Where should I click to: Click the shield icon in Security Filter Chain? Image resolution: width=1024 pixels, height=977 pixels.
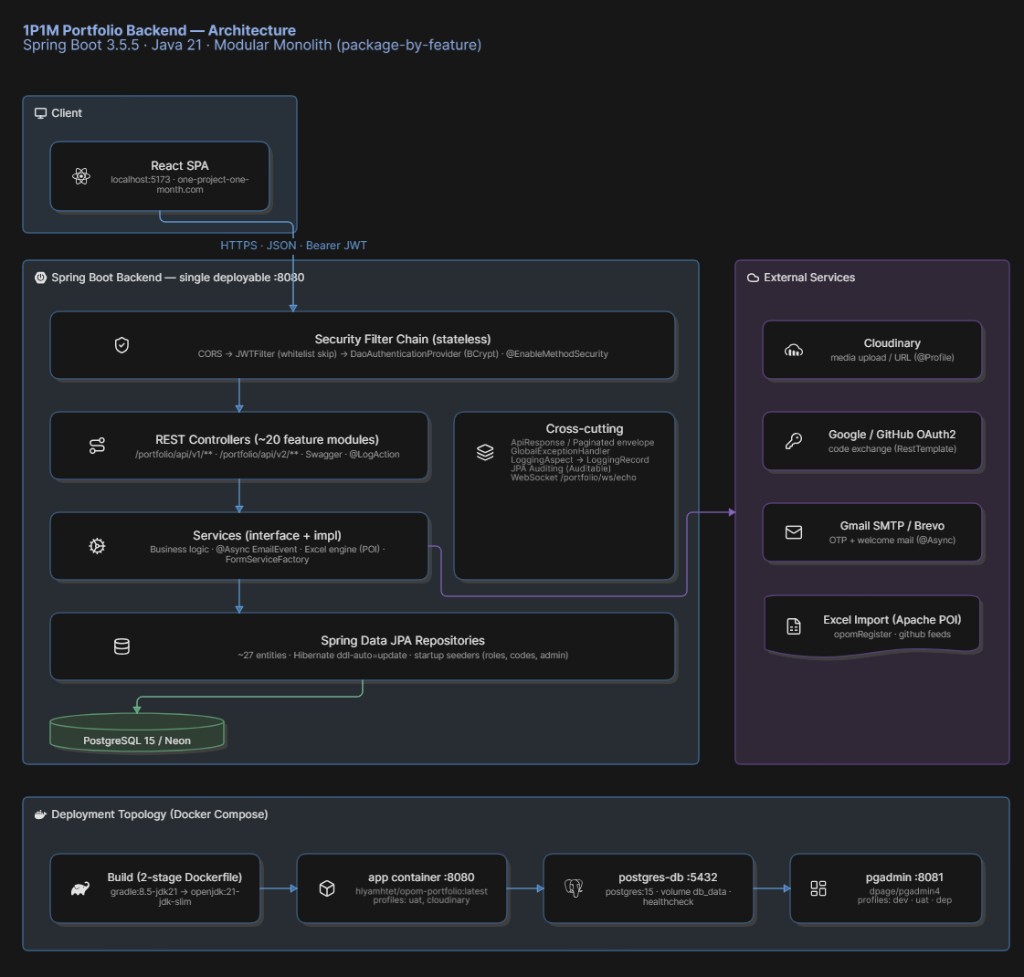(x=121, y=345)
